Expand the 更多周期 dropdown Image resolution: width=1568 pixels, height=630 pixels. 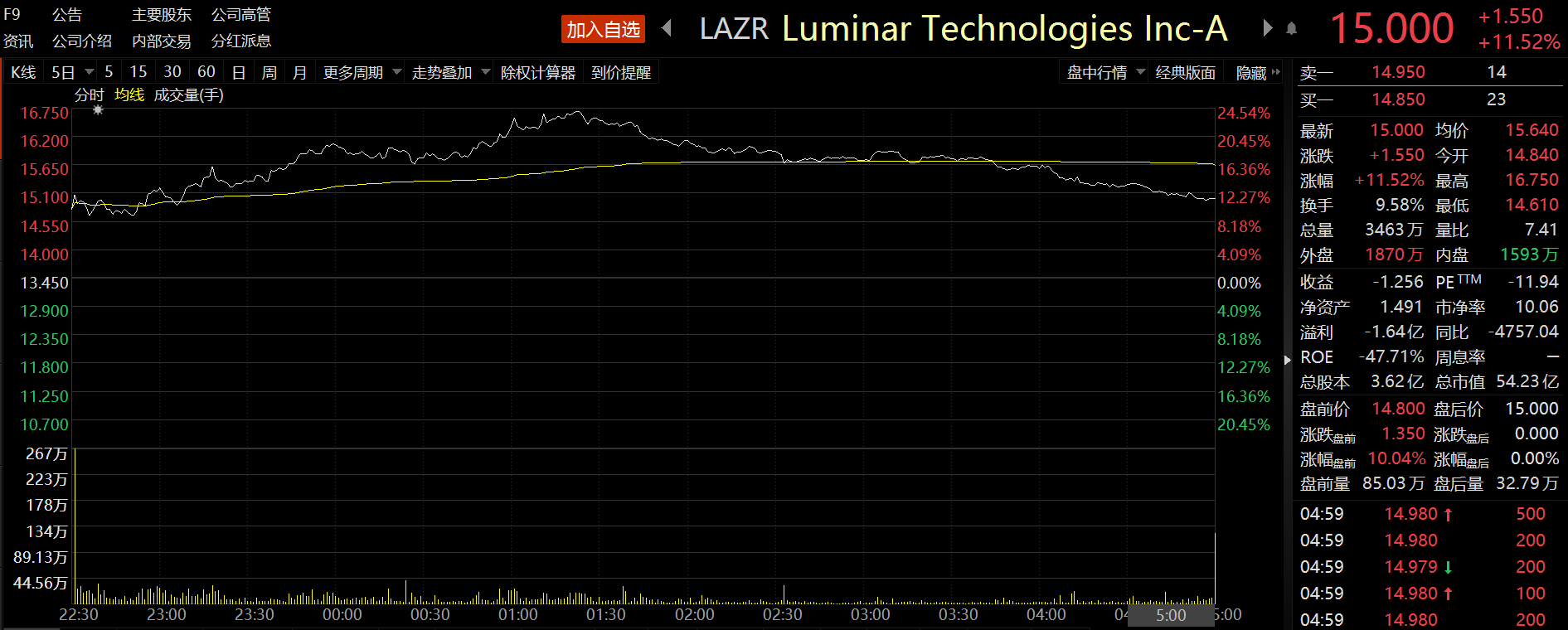tap(397, 72)
